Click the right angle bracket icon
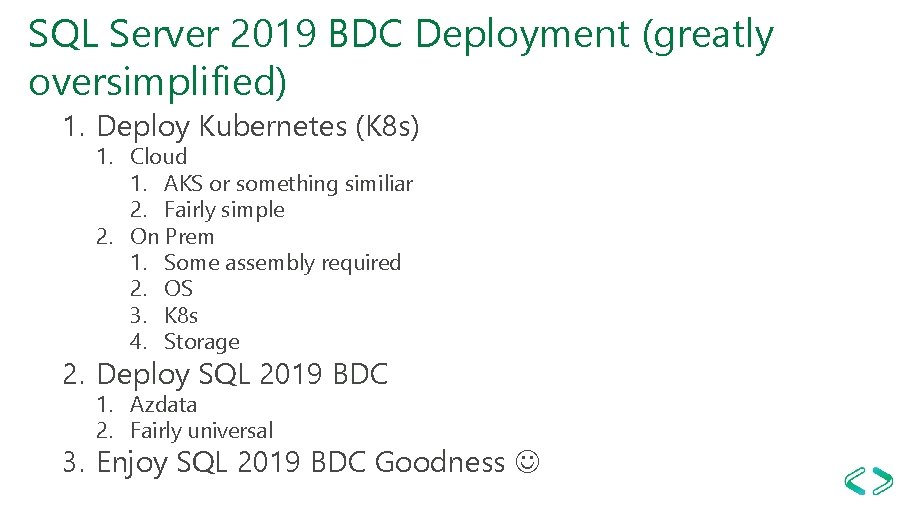This screenshot has width=907, height=510. (x=882, y=481)
